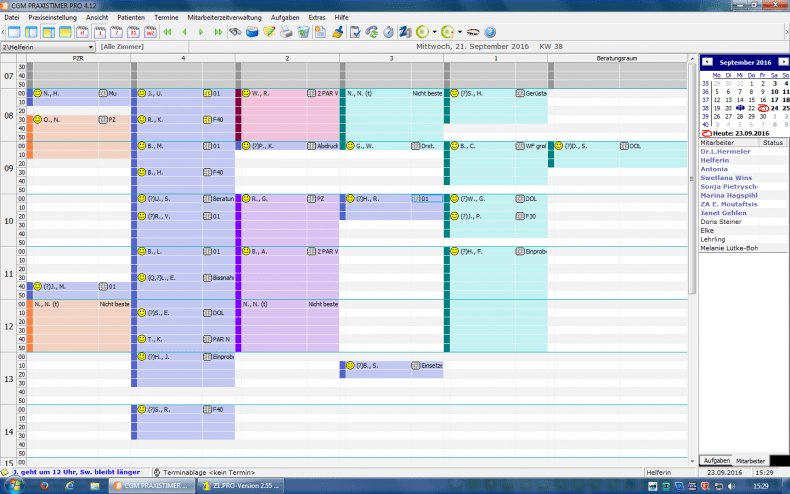Expand dropdown arrow beside second green circle icon
The width and height of the screenshot is (790, 494).
point(459,32)
